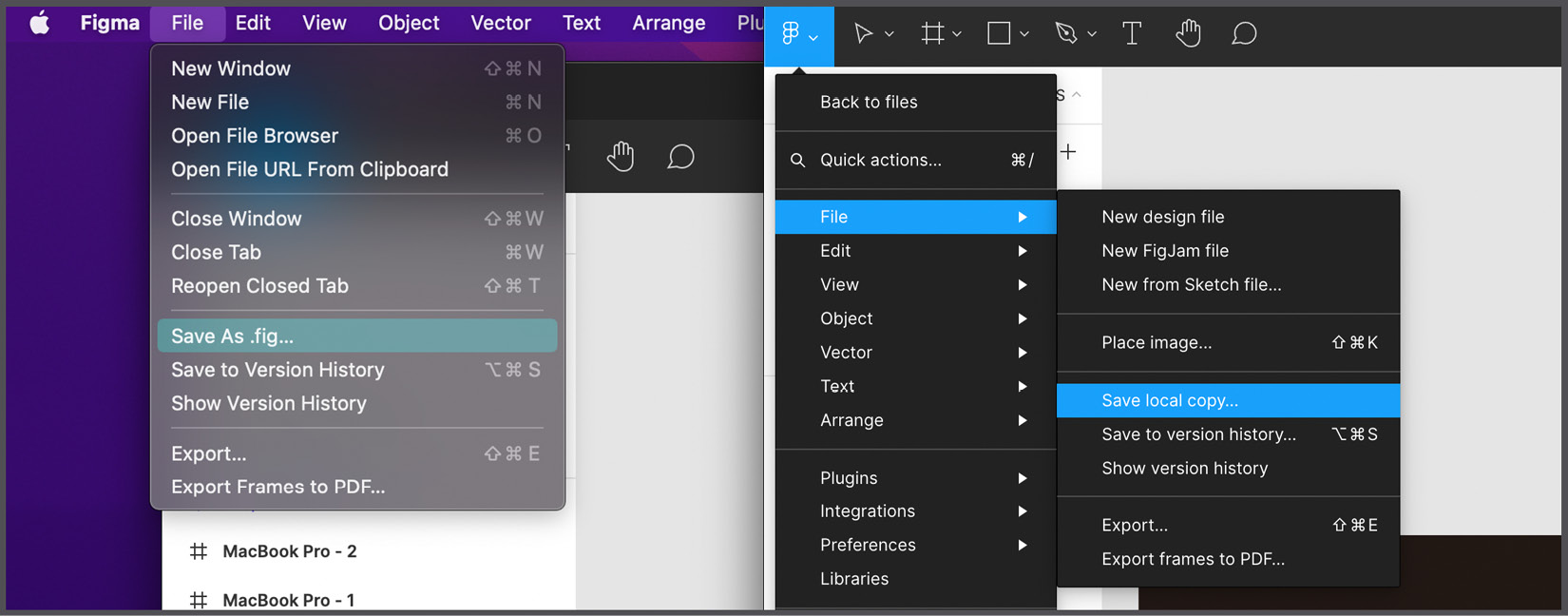Click frame icon beside MacBook Pro - 1

click(x=199, y=600)
